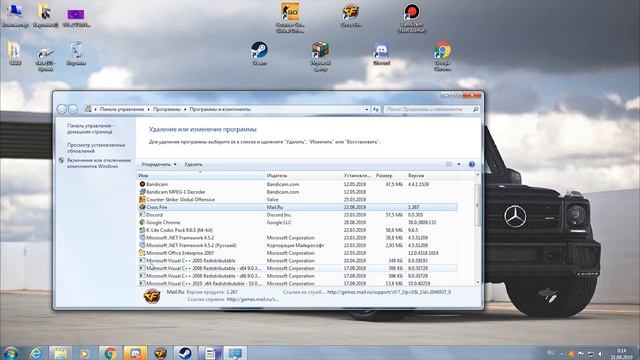Click the language indicator in the taskbar
Viewport: 640px width, 360px height.
(x=551, y=353)
